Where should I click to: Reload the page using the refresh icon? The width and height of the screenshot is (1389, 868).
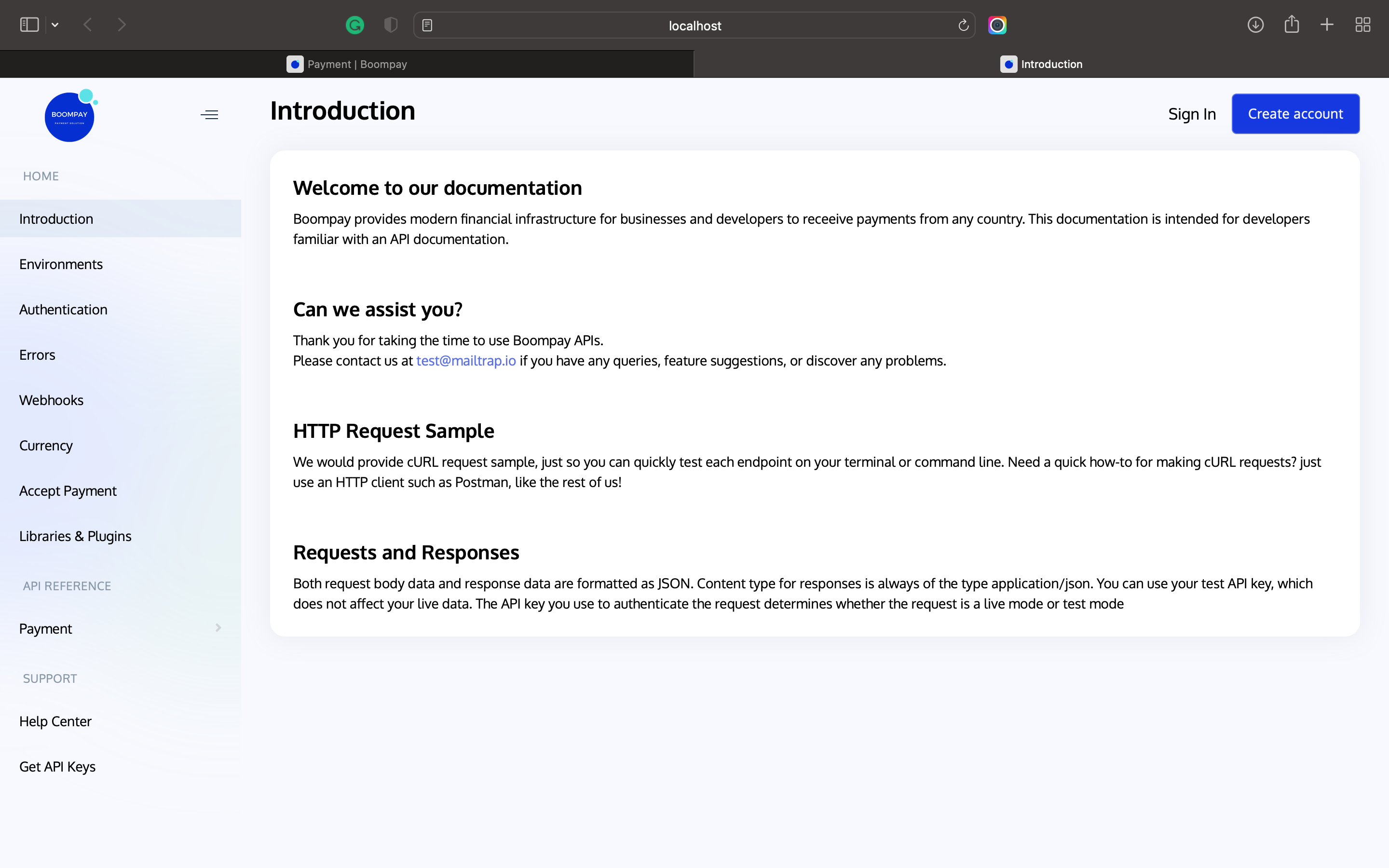click(x=963, y=25)
